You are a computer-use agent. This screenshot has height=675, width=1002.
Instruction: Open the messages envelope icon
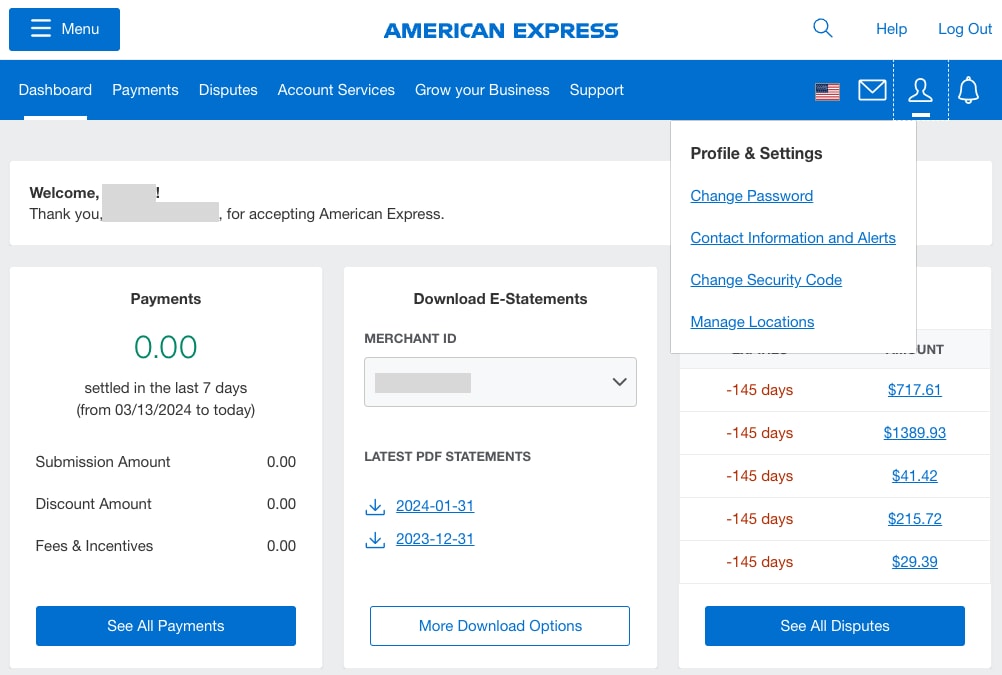tap(871, 89)
